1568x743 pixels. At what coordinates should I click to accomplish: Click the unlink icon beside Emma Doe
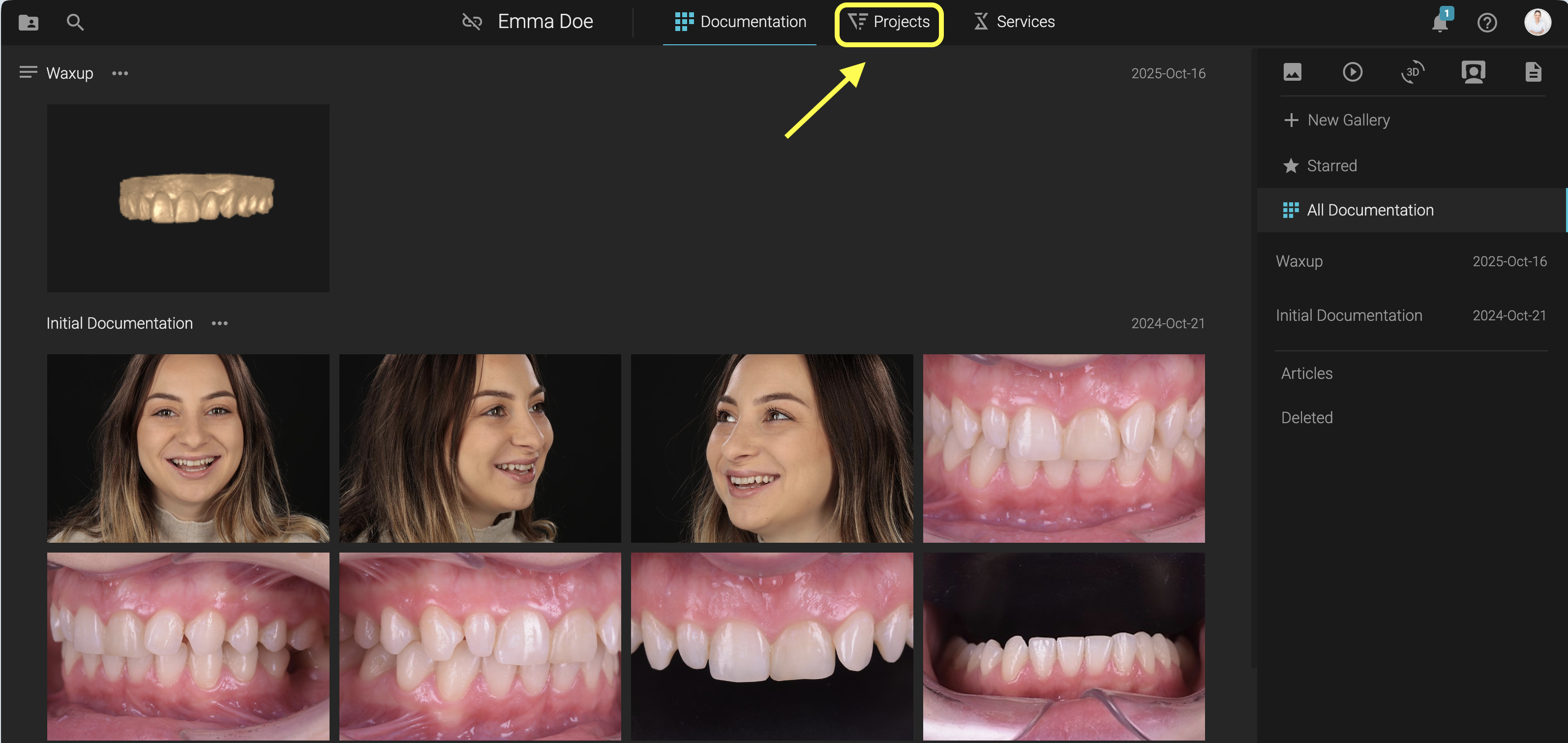coord(472,22)
